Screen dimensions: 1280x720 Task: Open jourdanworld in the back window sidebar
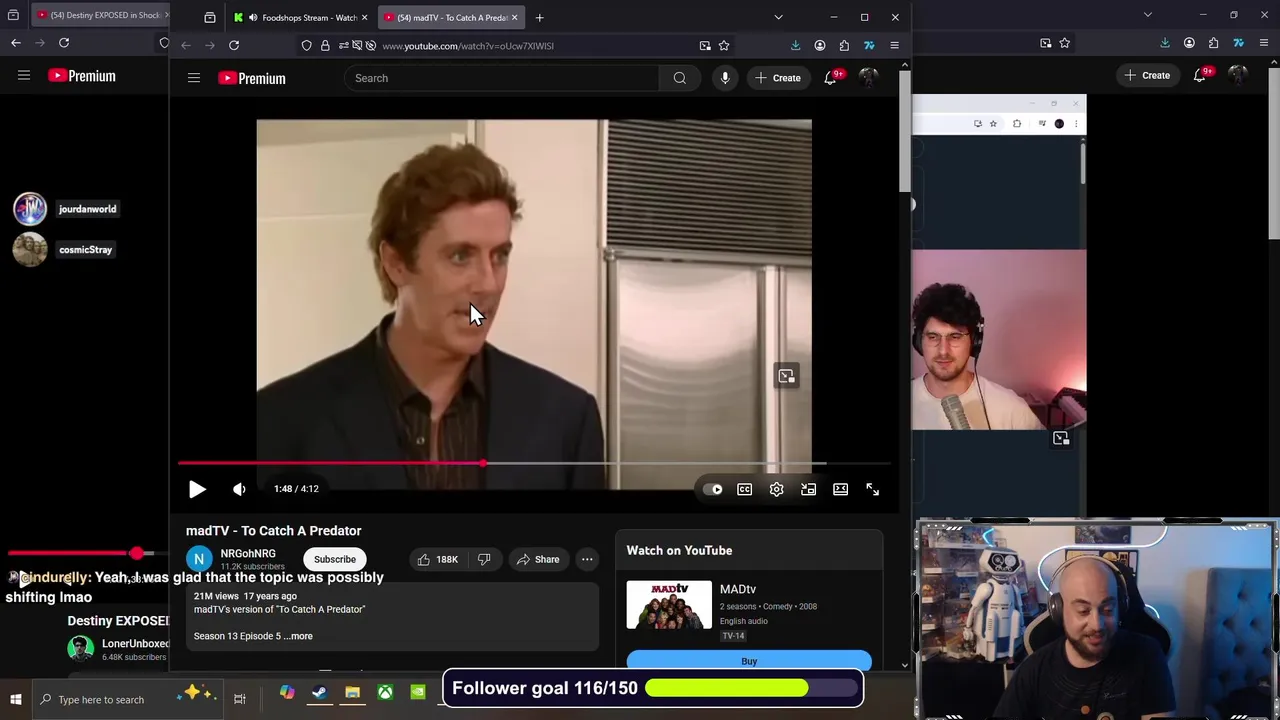point(66,209)
